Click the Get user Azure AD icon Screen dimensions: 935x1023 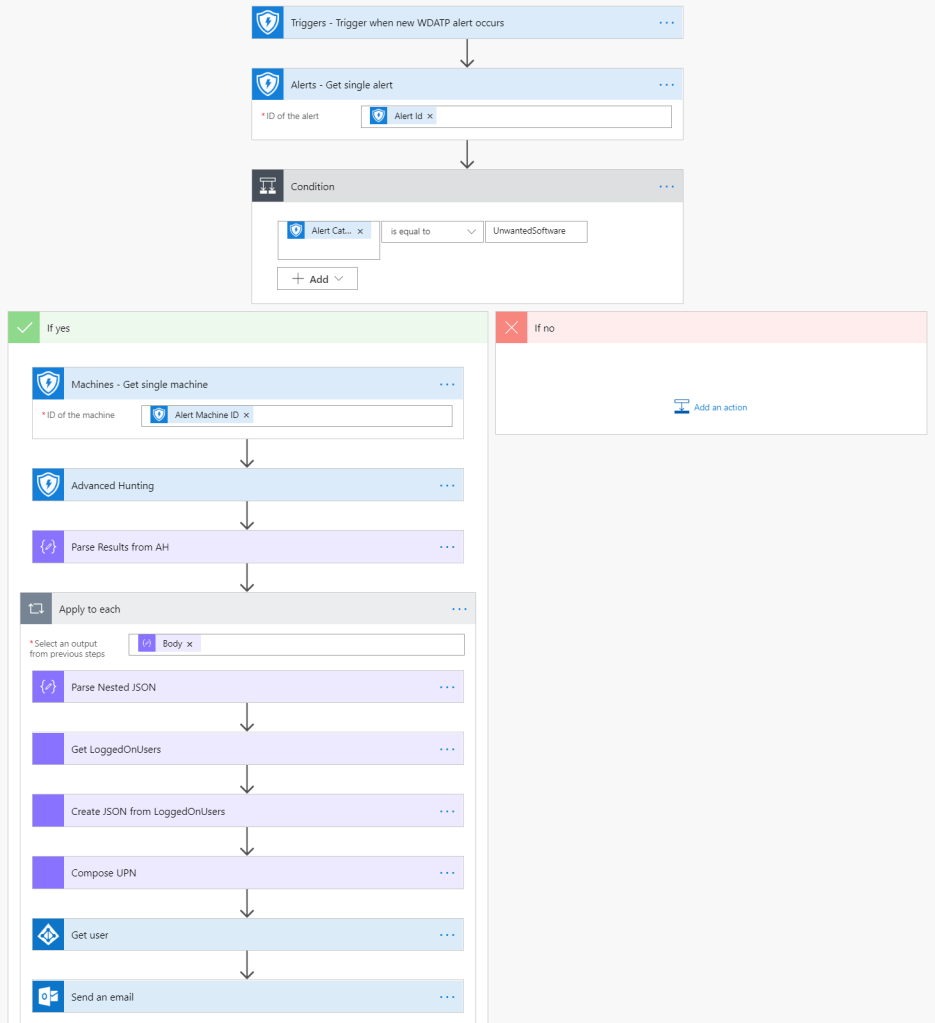point(48,935)
